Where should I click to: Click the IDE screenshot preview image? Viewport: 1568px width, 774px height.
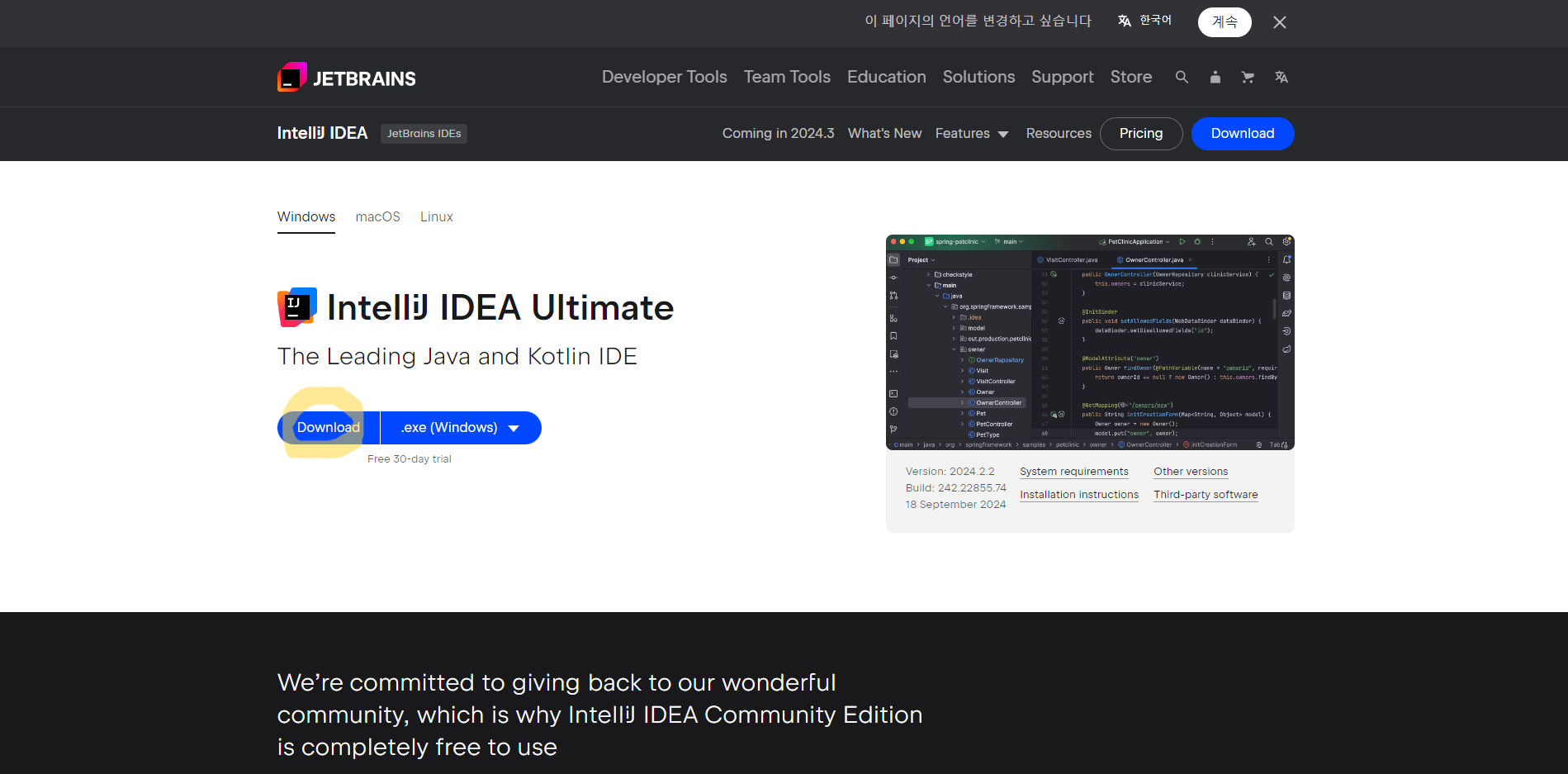(x=1090, y=342)
